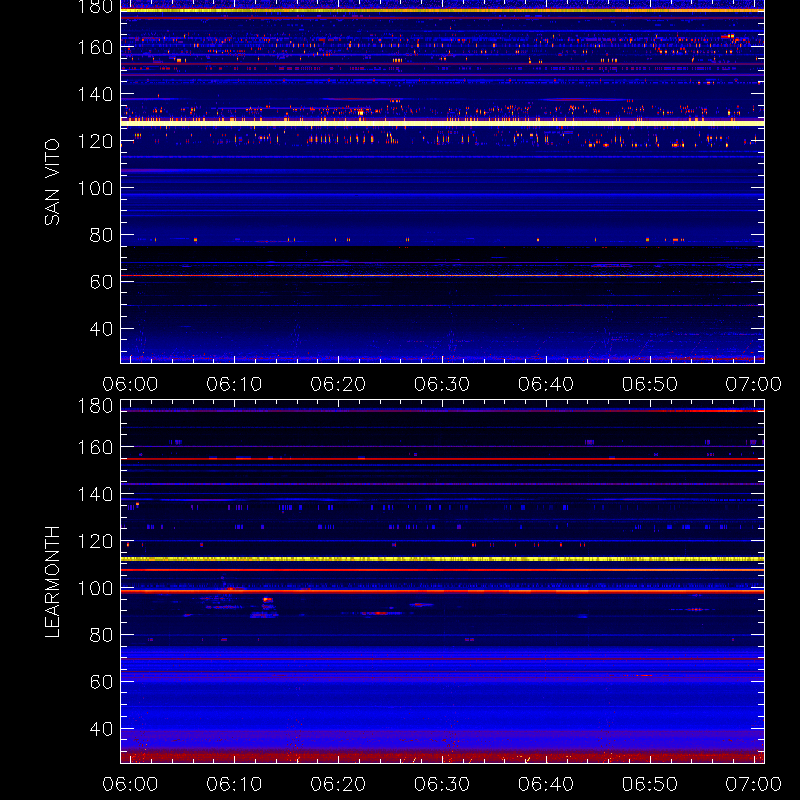The width and height of the screenshot is (800, 800).
Task: Click 06:20 time label under San Vito plot
Action: [338, 384]
